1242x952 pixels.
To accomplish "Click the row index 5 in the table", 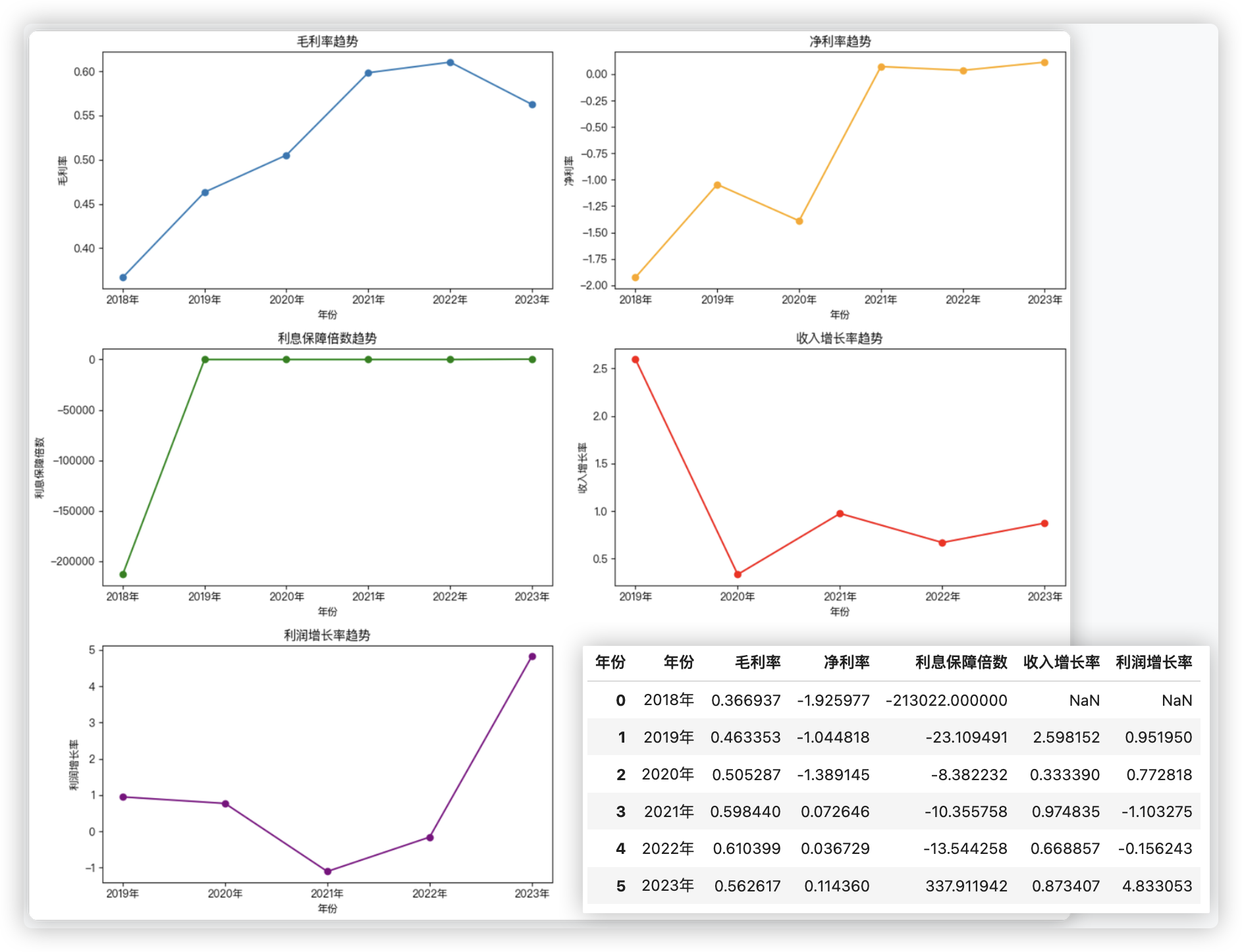I will pos(620,886).
